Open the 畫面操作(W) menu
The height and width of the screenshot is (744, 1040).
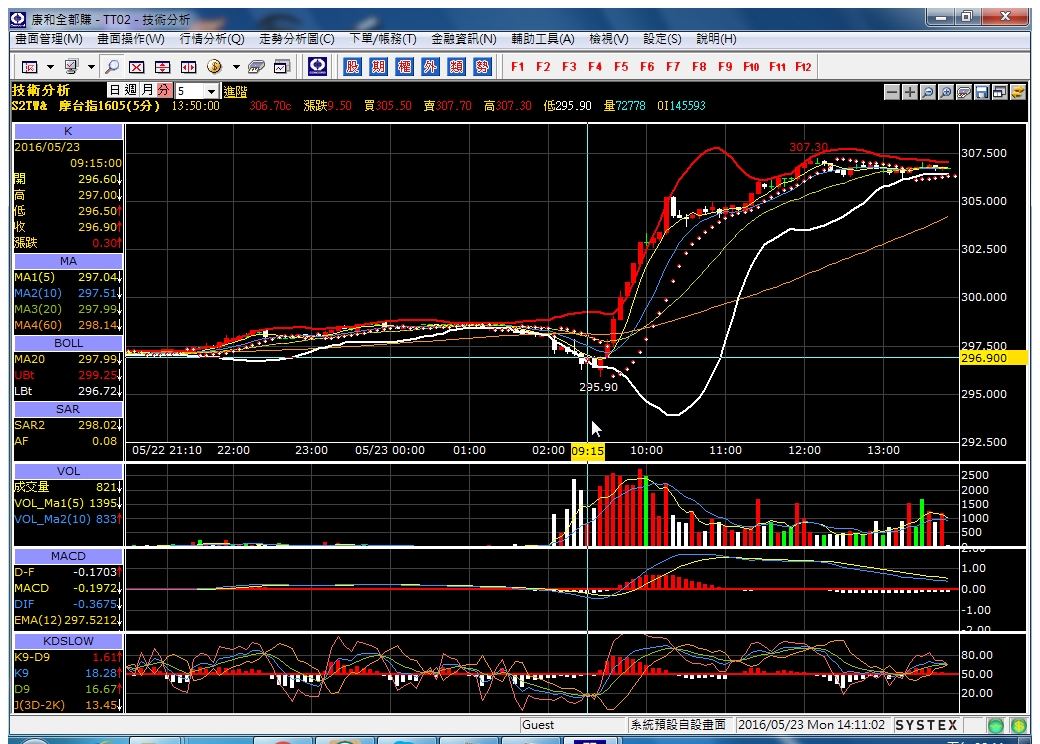coord(131,39)
